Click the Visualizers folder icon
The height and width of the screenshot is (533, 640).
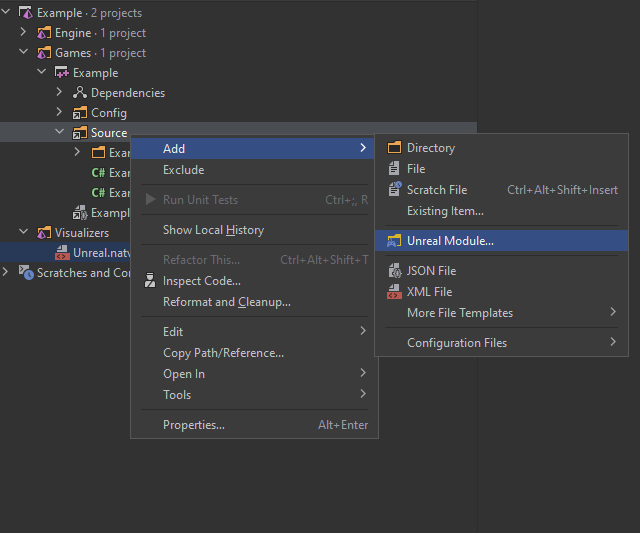coord(44,233)
